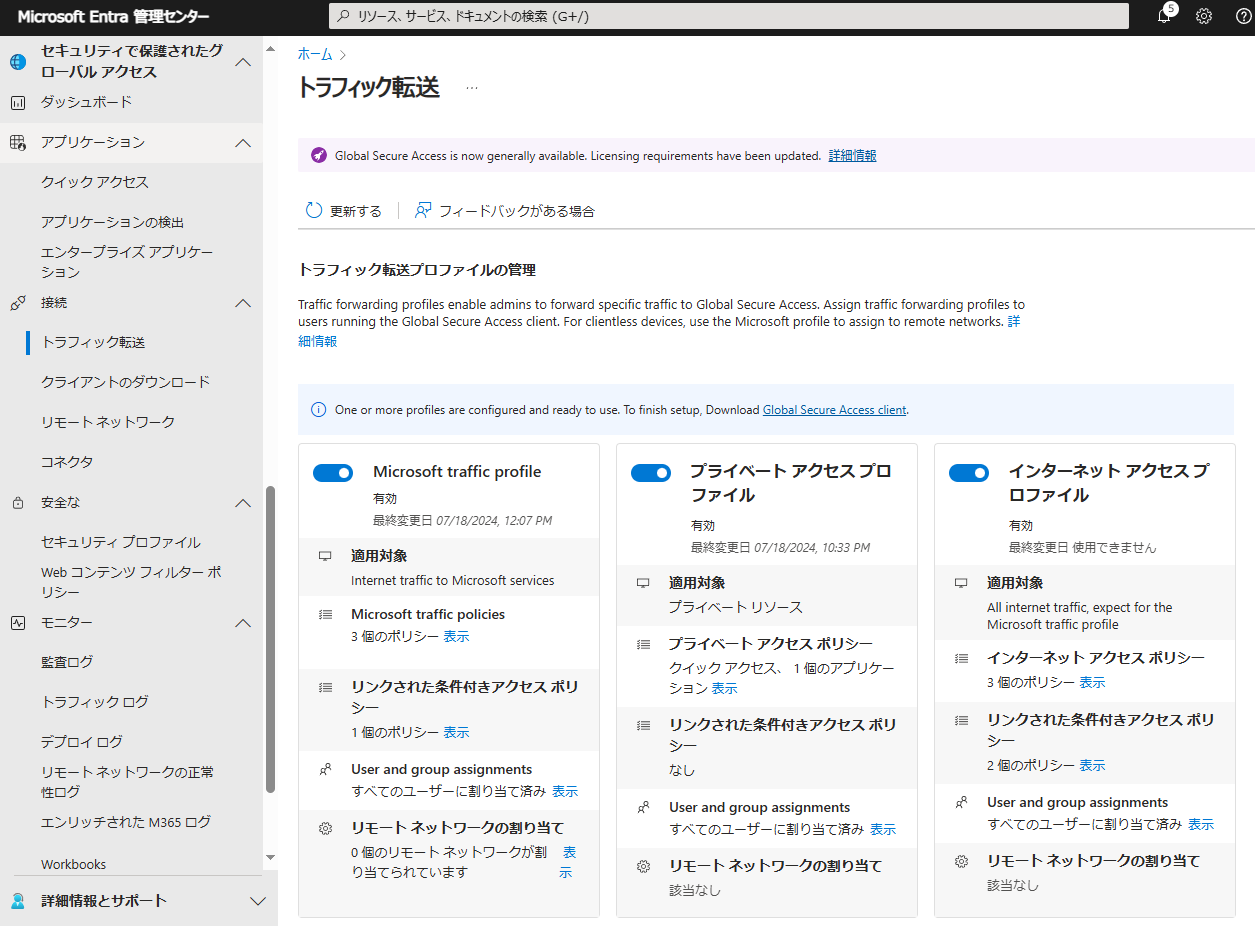View the 3 Microsoft traffic policies 表示 link

click(x=456, y=637)
